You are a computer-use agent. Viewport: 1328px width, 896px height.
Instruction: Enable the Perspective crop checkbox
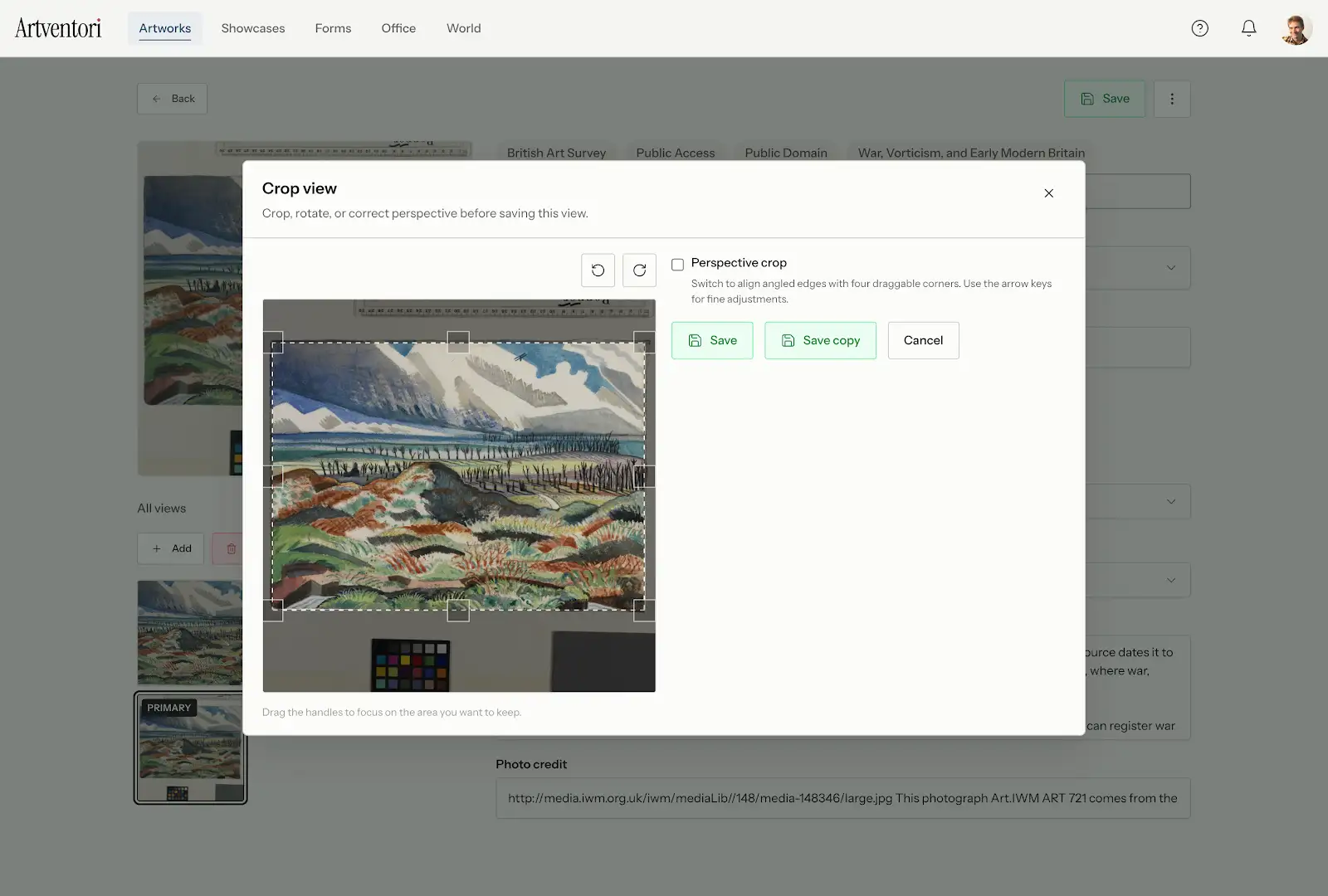677,265
